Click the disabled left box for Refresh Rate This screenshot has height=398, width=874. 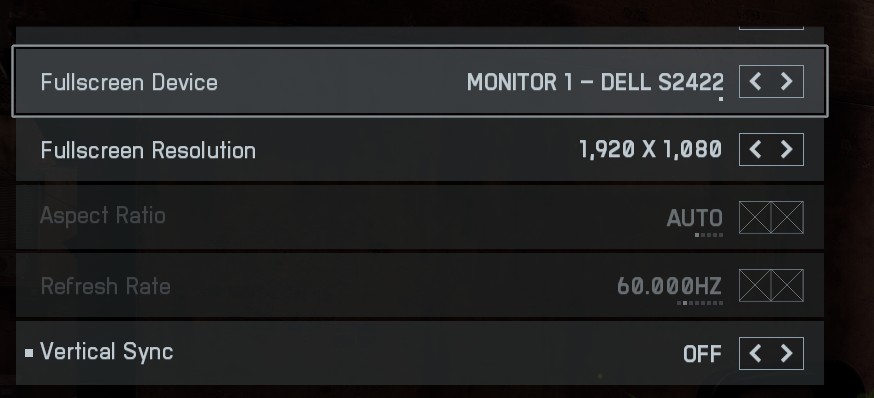tap(755, 285)
